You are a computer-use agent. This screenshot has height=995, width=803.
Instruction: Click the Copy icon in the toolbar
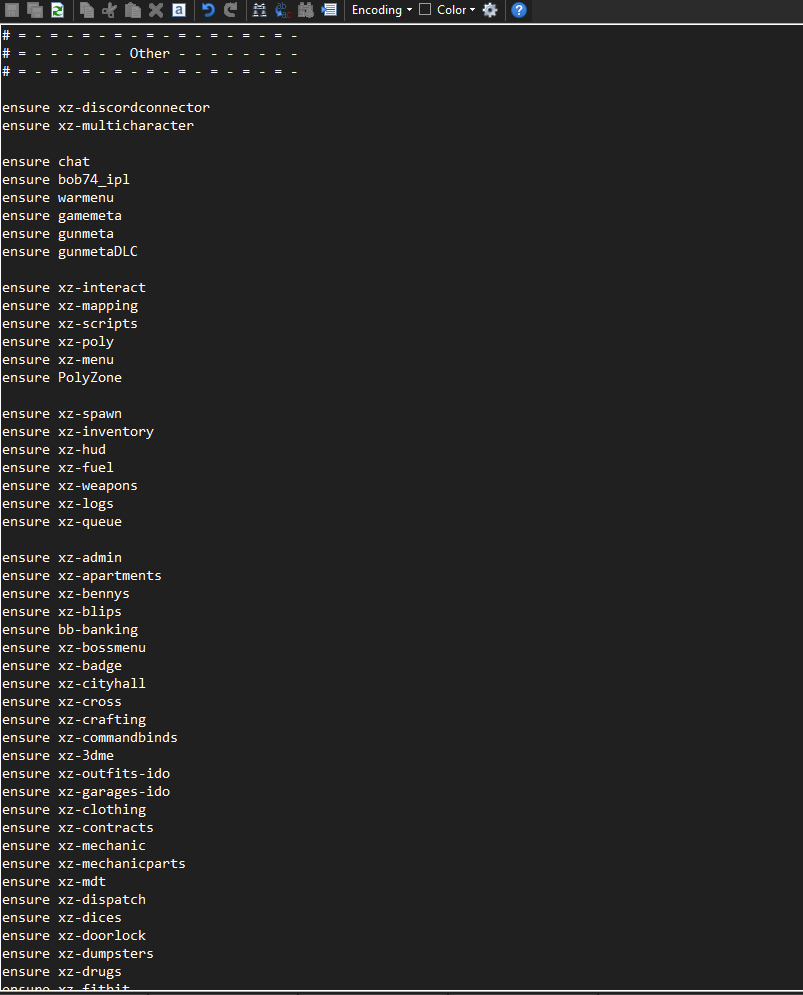click(x=87, y=10)
